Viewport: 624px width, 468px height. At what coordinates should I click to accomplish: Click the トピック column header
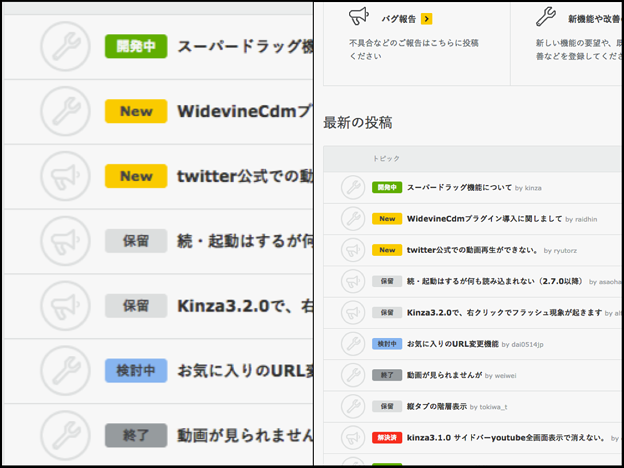(x=386, y=158)
